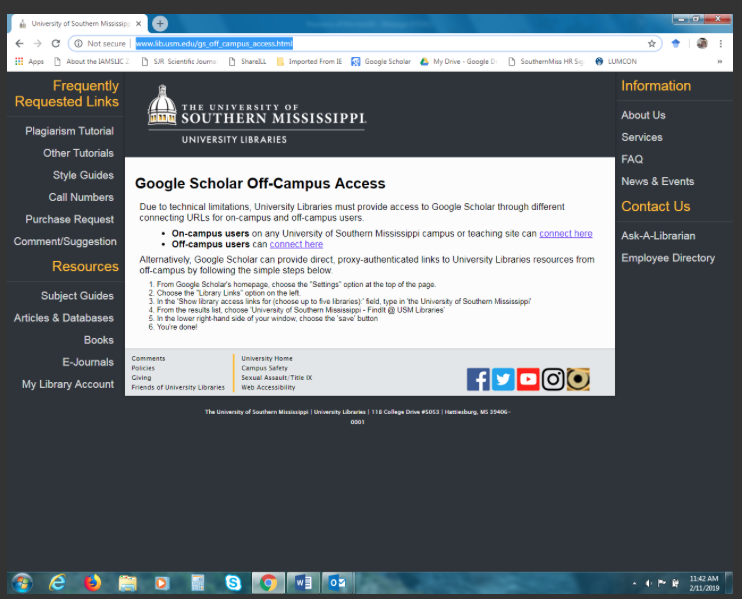Image resolution: width=742 pixels, height=599 pixels.
Task: Open the About the IAMSLIC bookmark
Action: pos(91,62)
